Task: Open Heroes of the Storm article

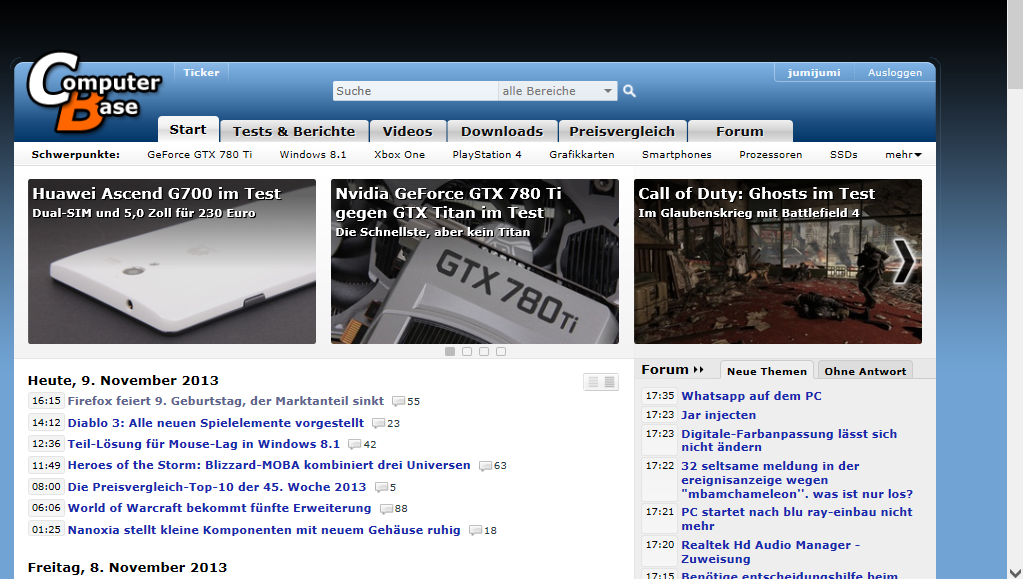Action: tap(269, 465)
